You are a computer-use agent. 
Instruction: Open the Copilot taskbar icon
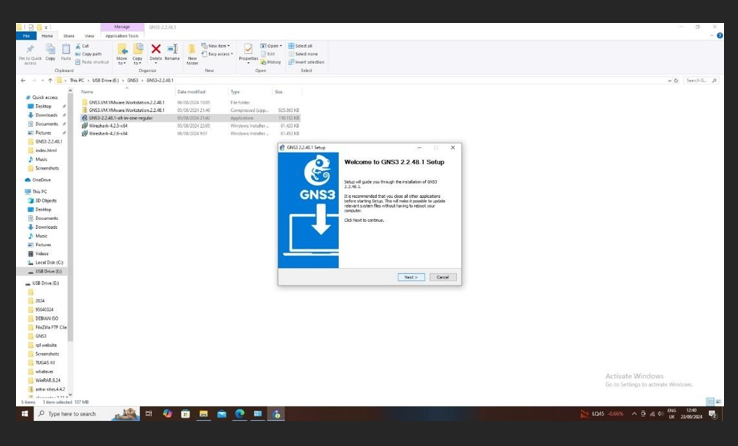(168, 414)
